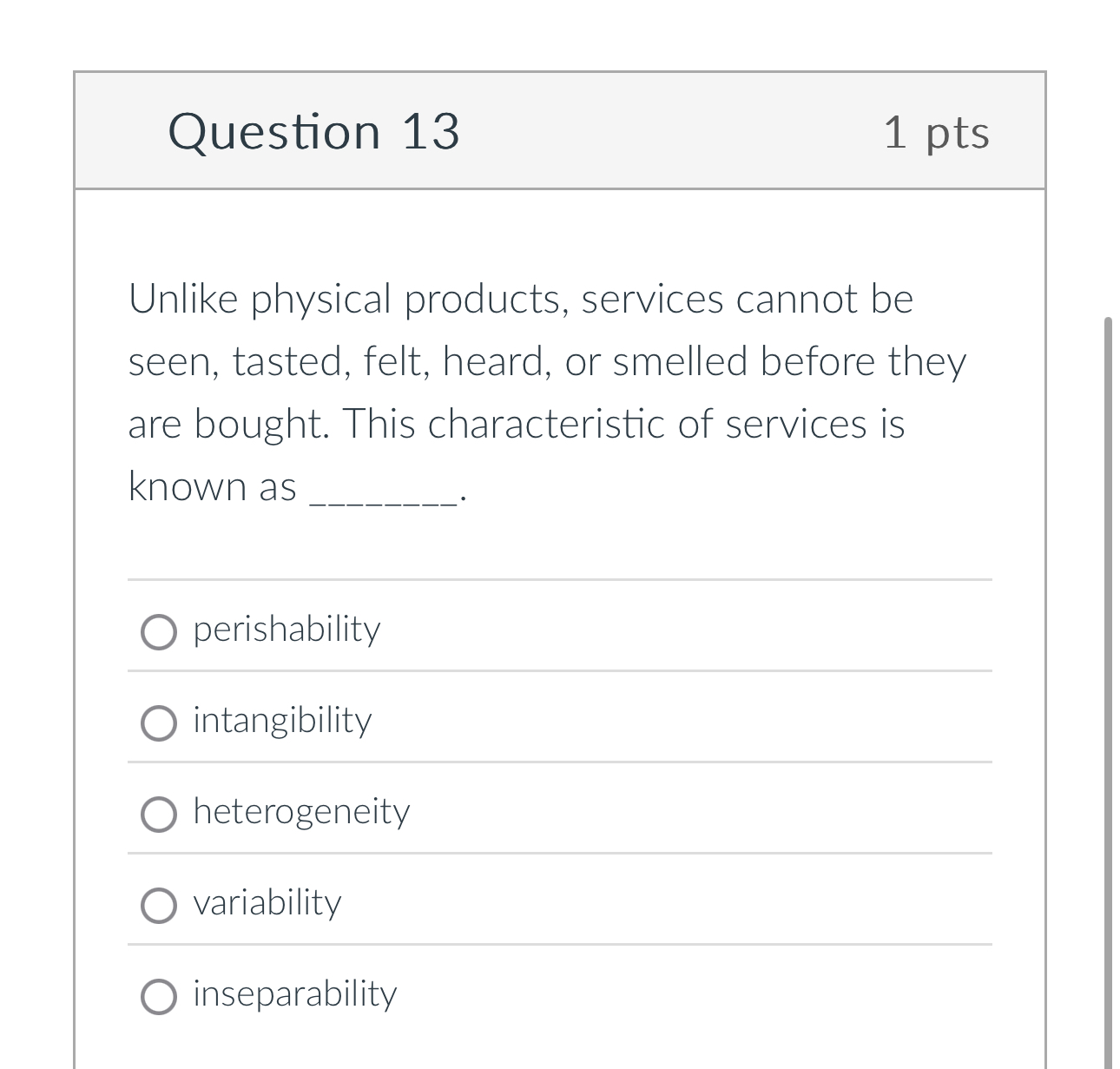Click the heterogeneity answer label
Image resolution: width=1120 pixels, height=1069 pixels.
(x=300, y=812)
